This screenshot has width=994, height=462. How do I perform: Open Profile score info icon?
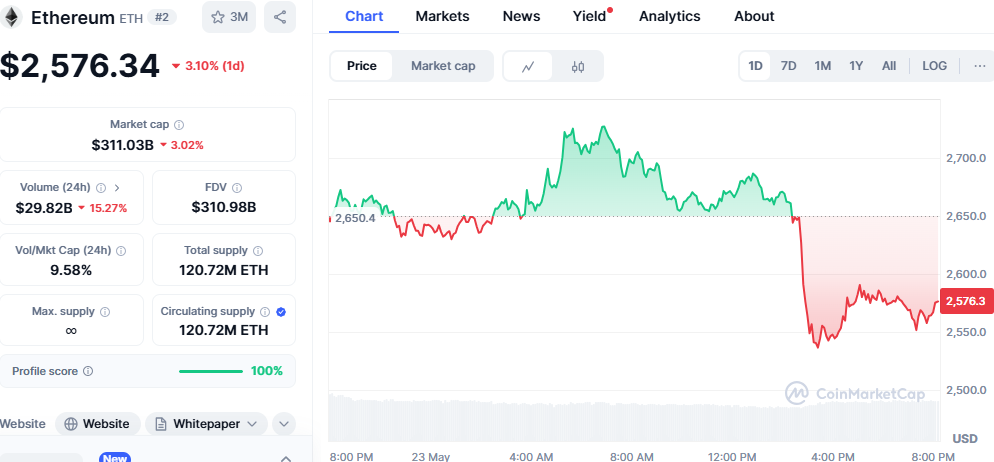coord(88,371)
